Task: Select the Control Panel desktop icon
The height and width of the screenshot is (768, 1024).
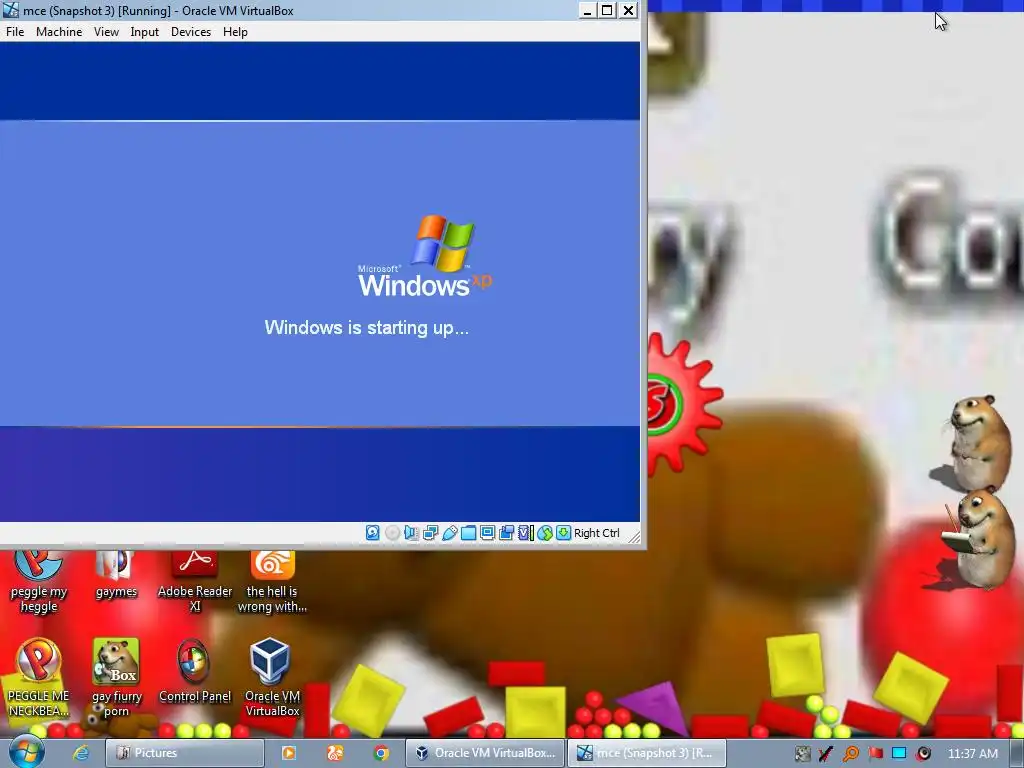Action: coord(195,671)
